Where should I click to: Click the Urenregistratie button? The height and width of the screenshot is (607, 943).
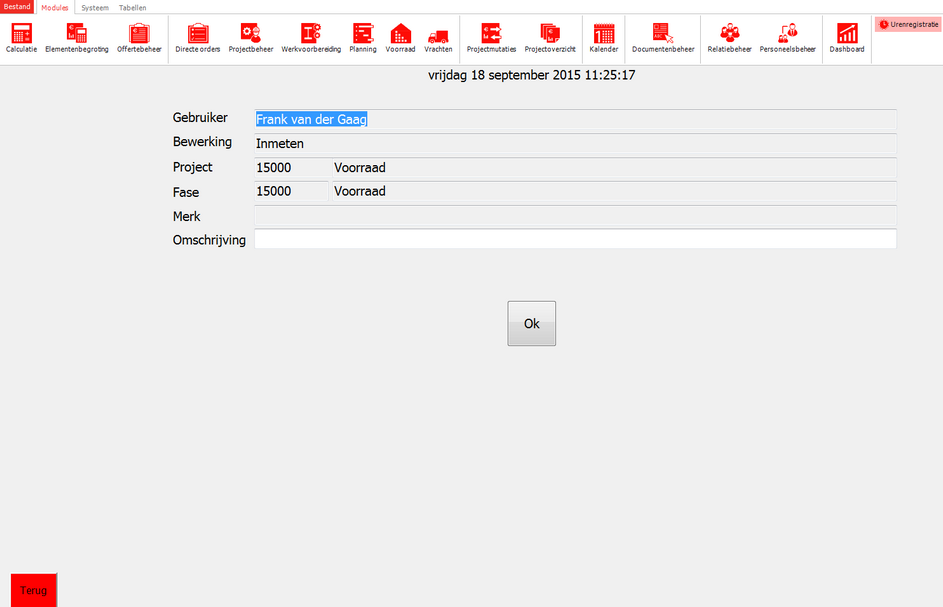tap(908, 25)
